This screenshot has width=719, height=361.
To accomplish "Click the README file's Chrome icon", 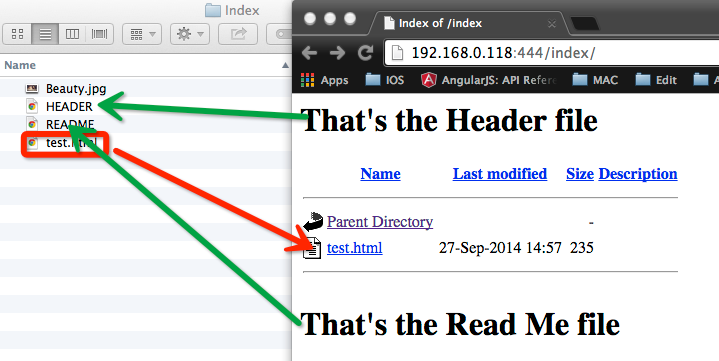I will [32, 124].
